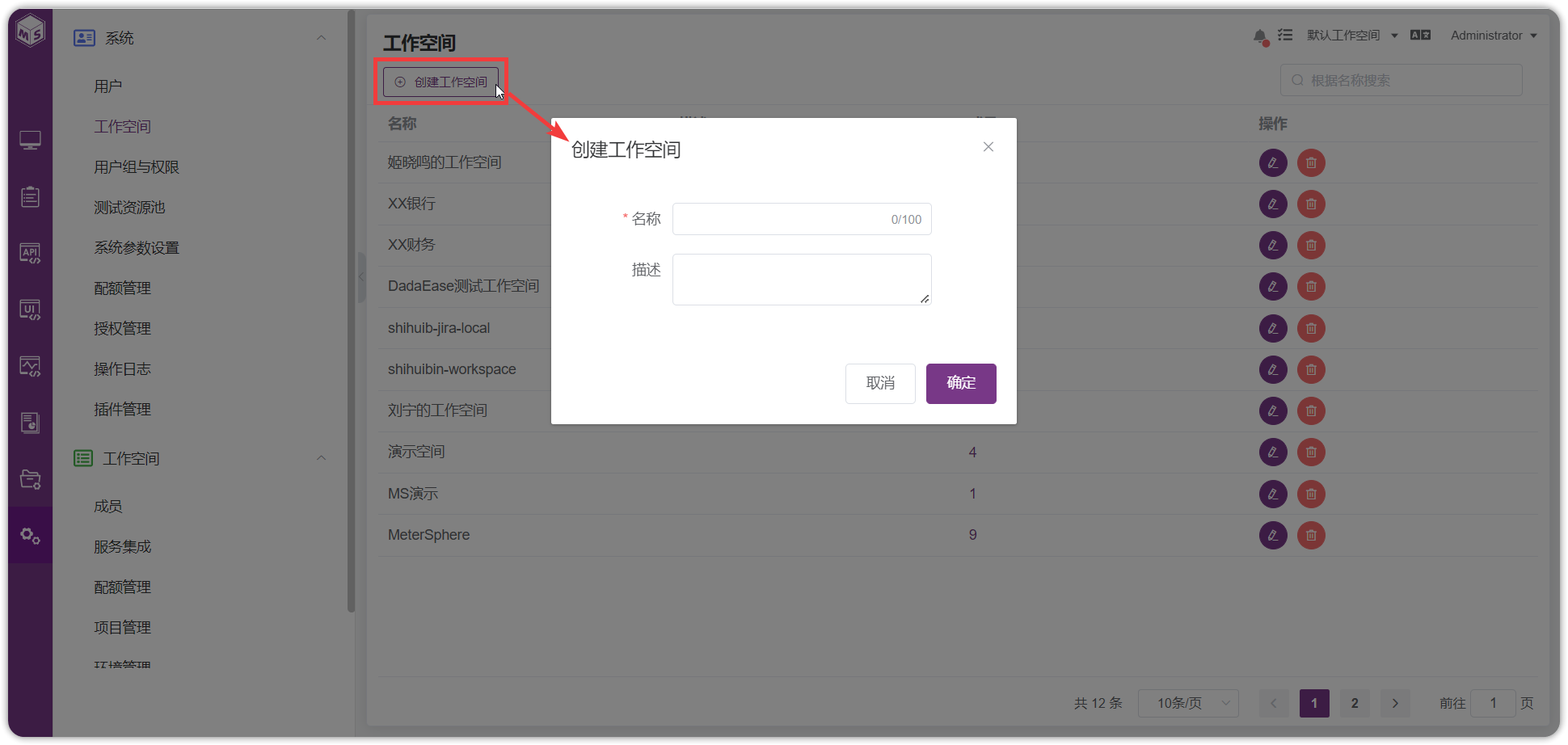The height and width of the screenshot is (745, 1568).
Task: Delete the XX银行 workspace
Action: click(x=1311, y=204)
